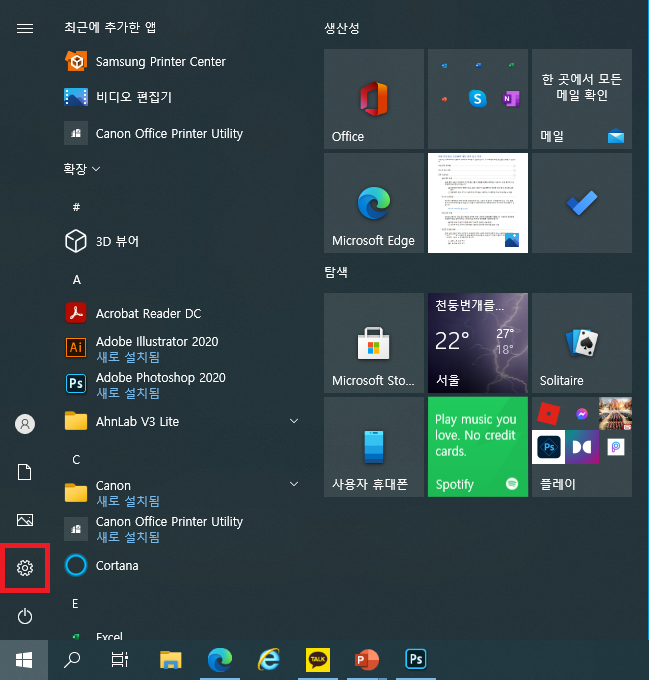Click the Skype icon in the tile group

pyautogui.click(x=478, y=99)
